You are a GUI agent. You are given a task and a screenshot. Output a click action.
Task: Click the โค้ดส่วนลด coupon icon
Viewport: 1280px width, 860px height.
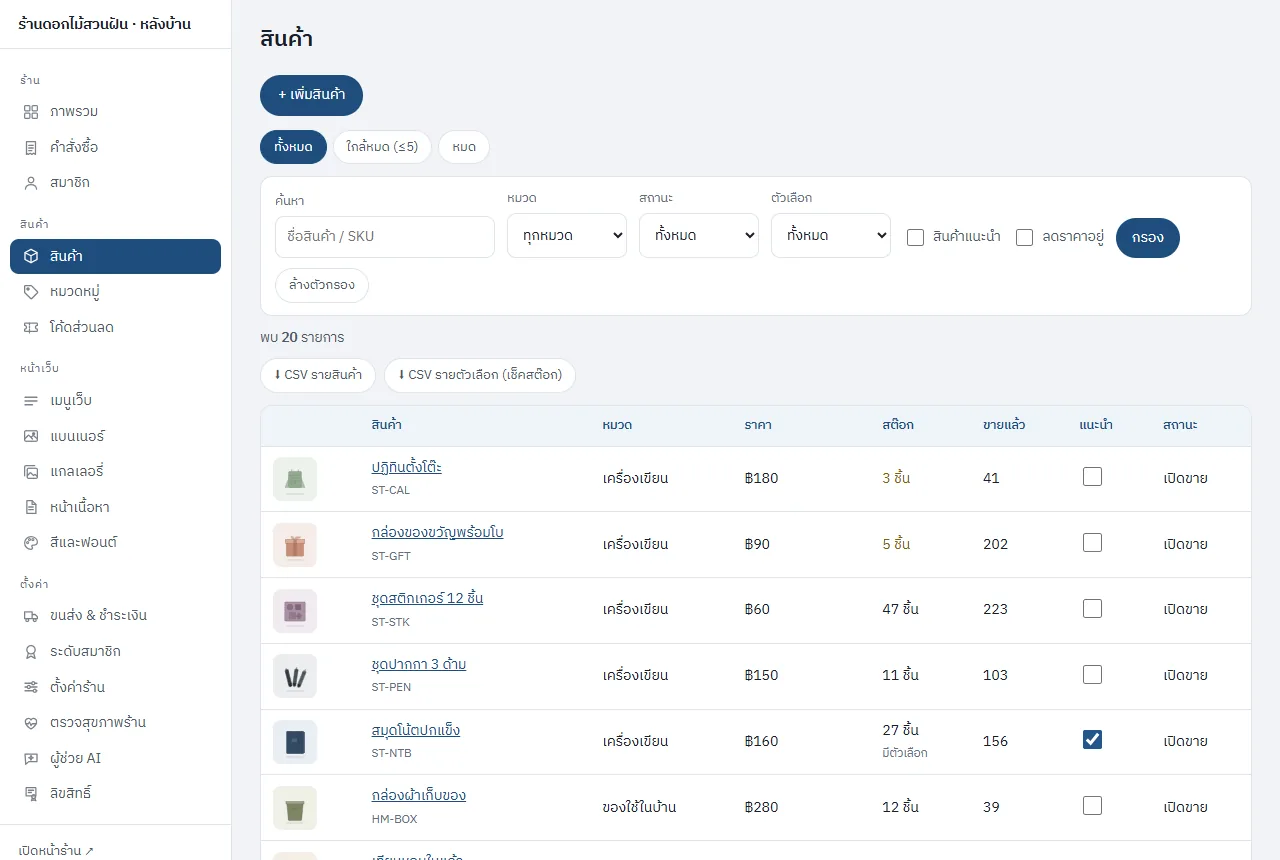(x=31, y=327)
